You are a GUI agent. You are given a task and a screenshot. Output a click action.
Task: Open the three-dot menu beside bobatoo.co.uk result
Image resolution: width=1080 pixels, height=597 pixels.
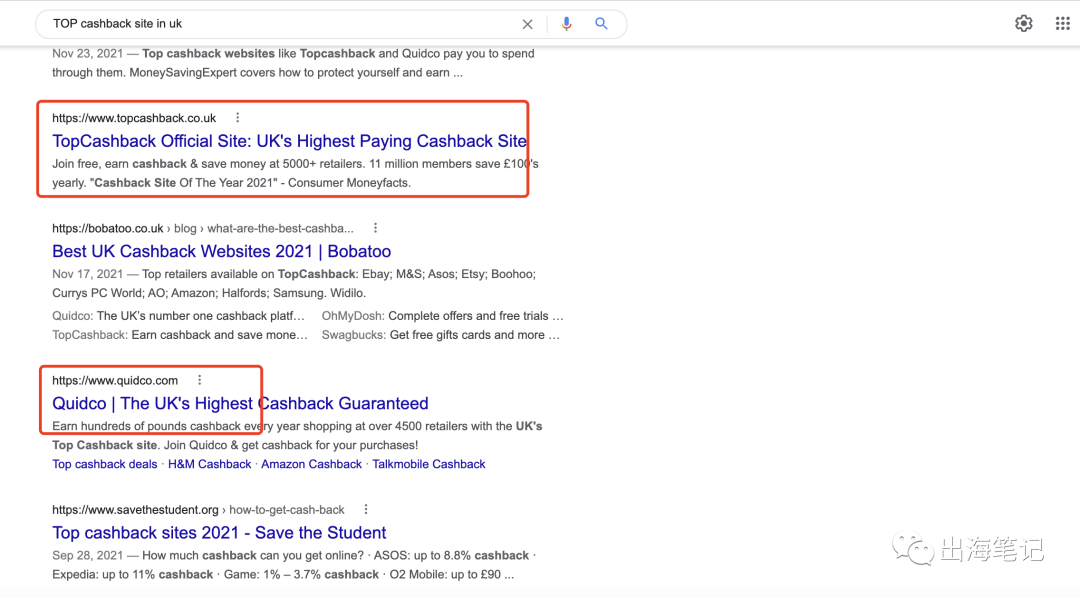[375, 228]
